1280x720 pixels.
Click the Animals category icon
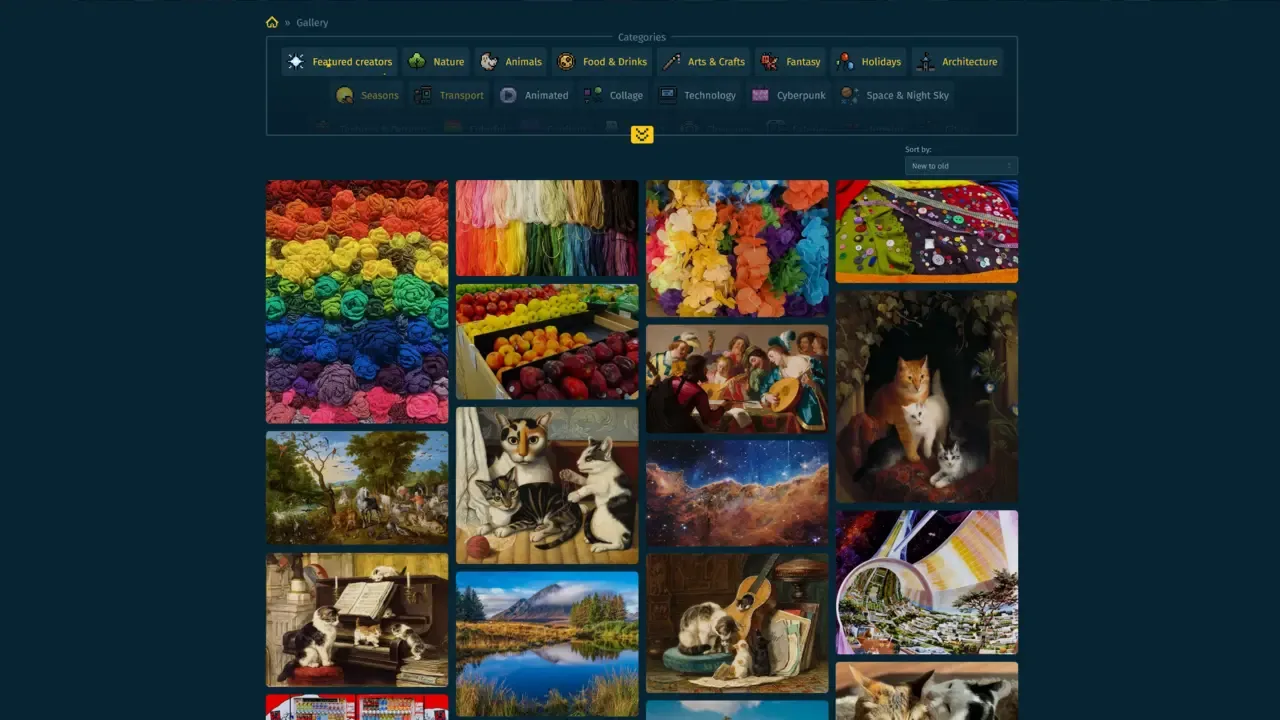click(x=489, y=62)
